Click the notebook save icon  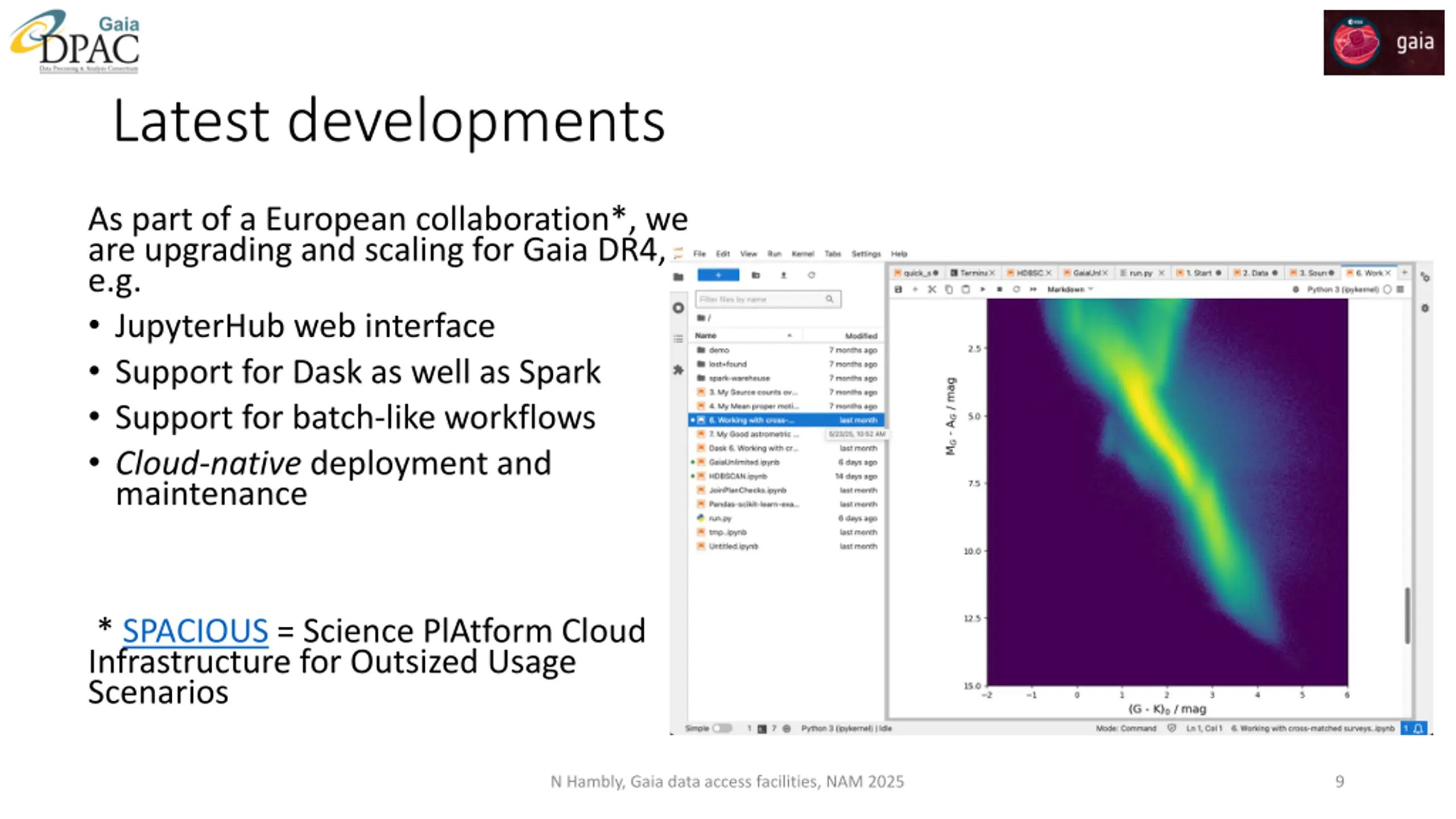[x=898, y=289]
